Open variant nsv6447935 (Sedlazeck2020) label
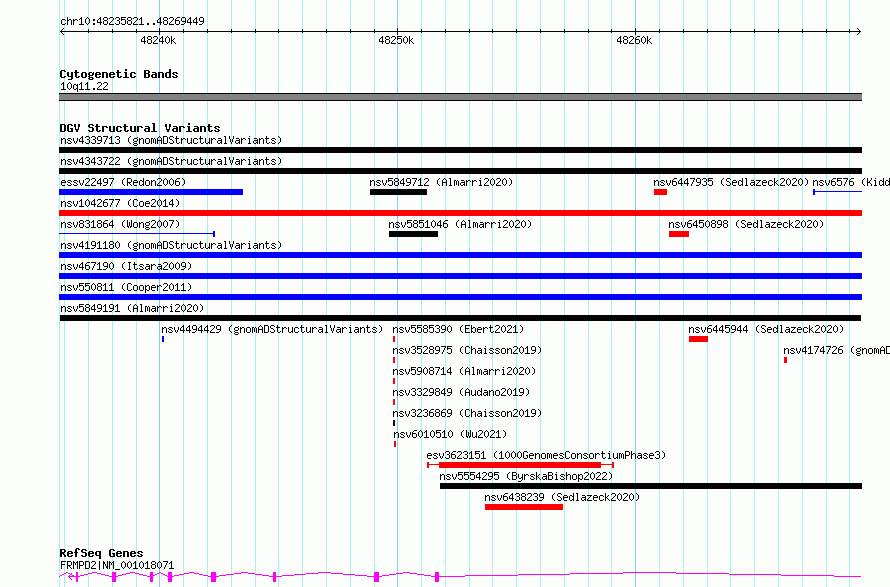Viewport: 890px width, 587px height. click(x=731, y=182)
